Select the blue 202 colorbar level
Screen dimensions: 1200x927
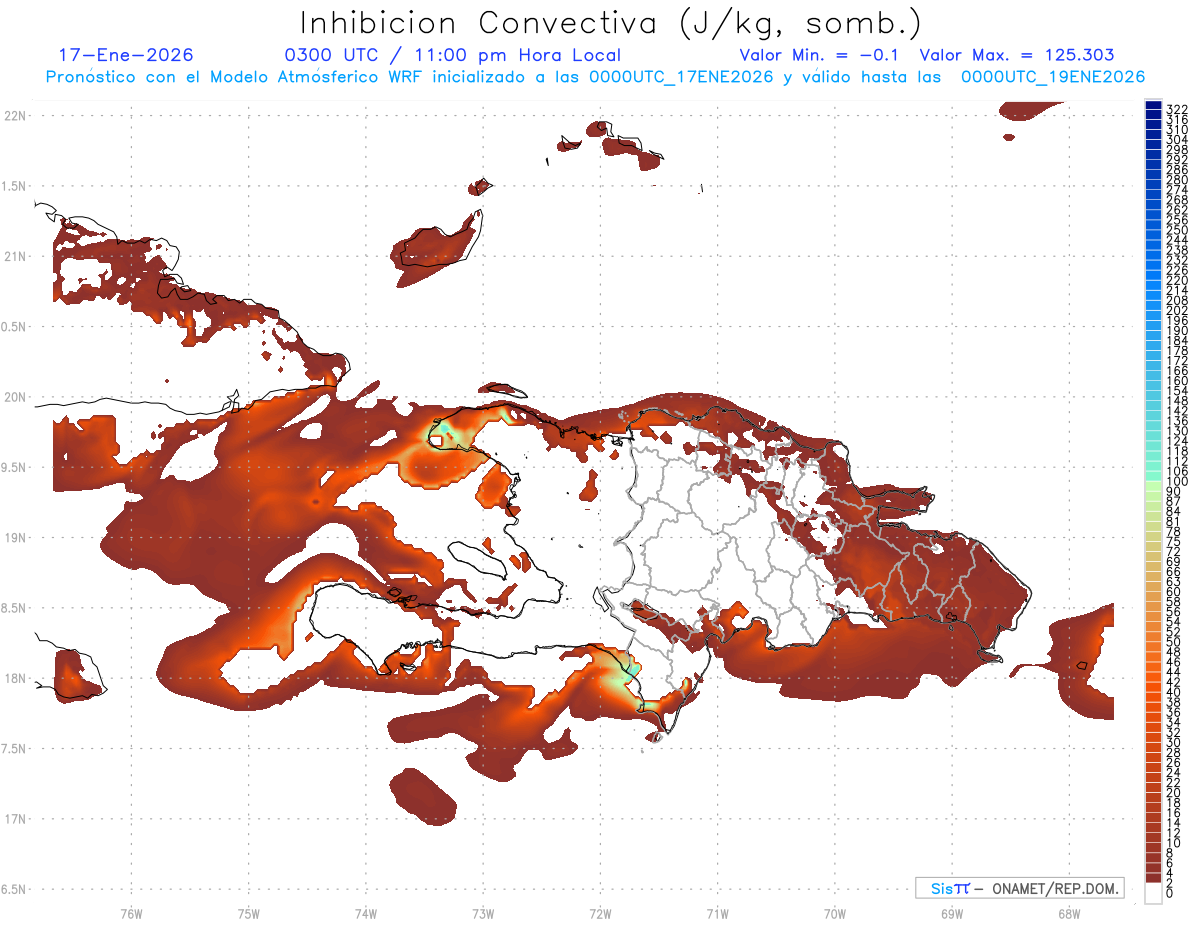coord(1153,310)
